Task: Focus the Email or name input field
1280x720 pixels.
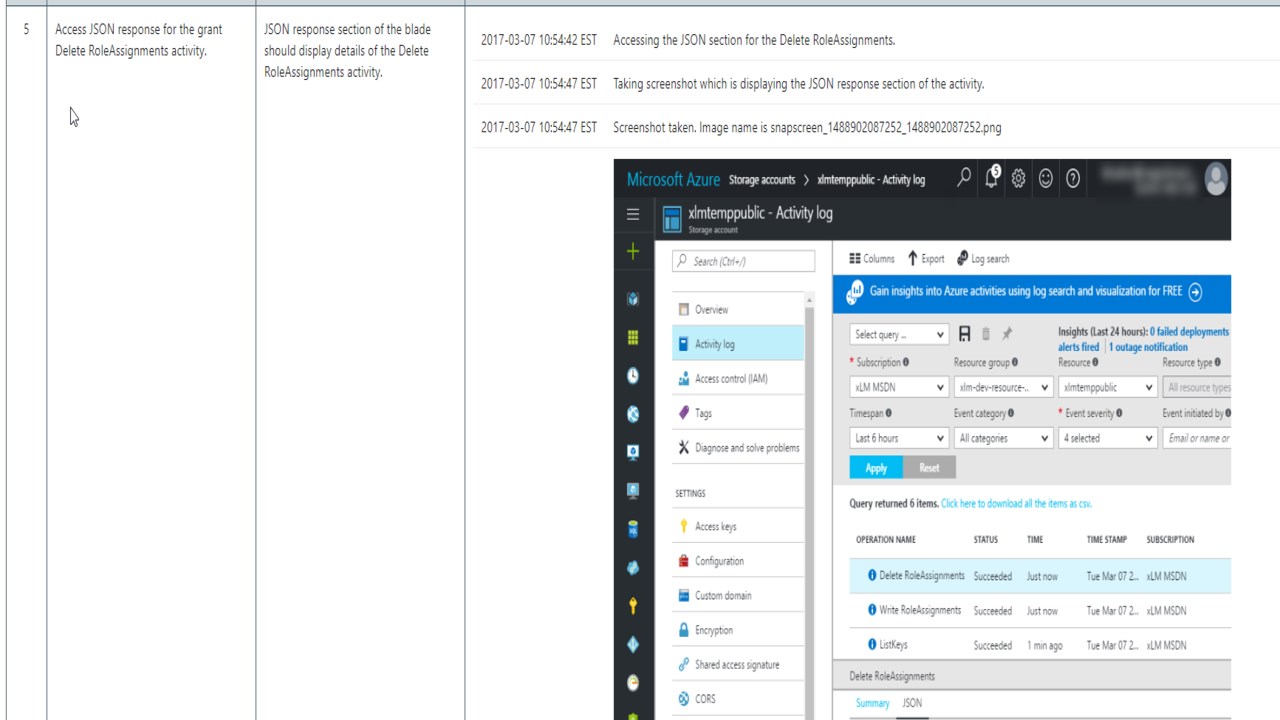Action: tap(1197, 438)
